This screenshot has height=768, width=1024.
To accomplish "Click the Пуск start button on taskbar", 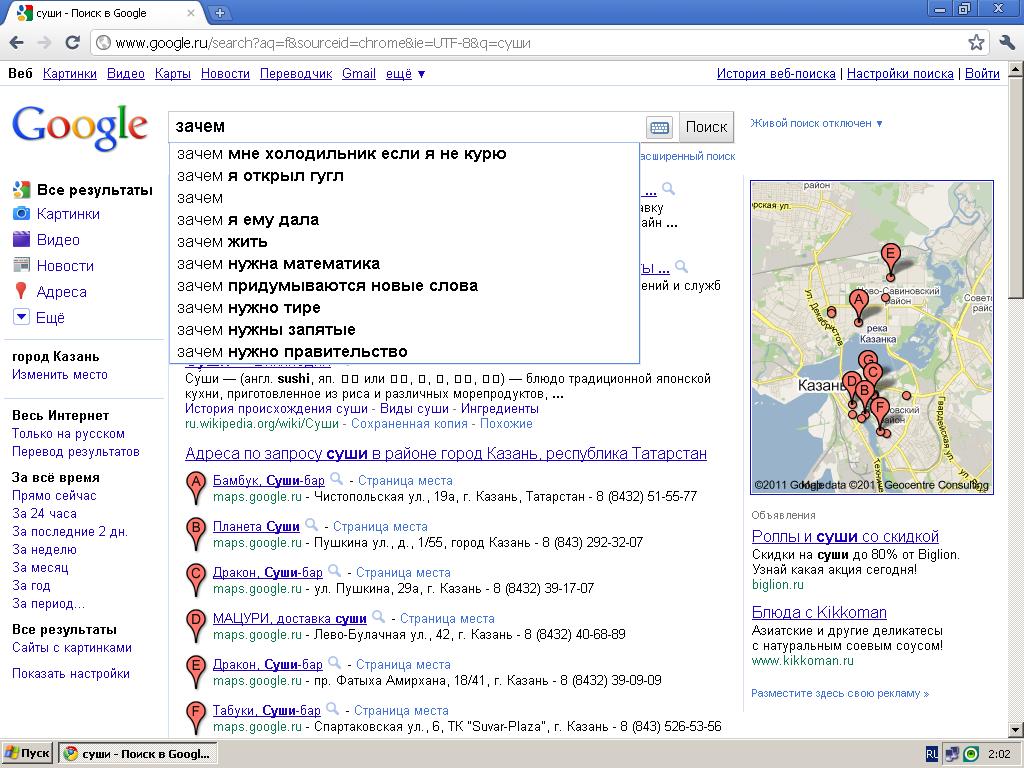I will tap(27, 754).
